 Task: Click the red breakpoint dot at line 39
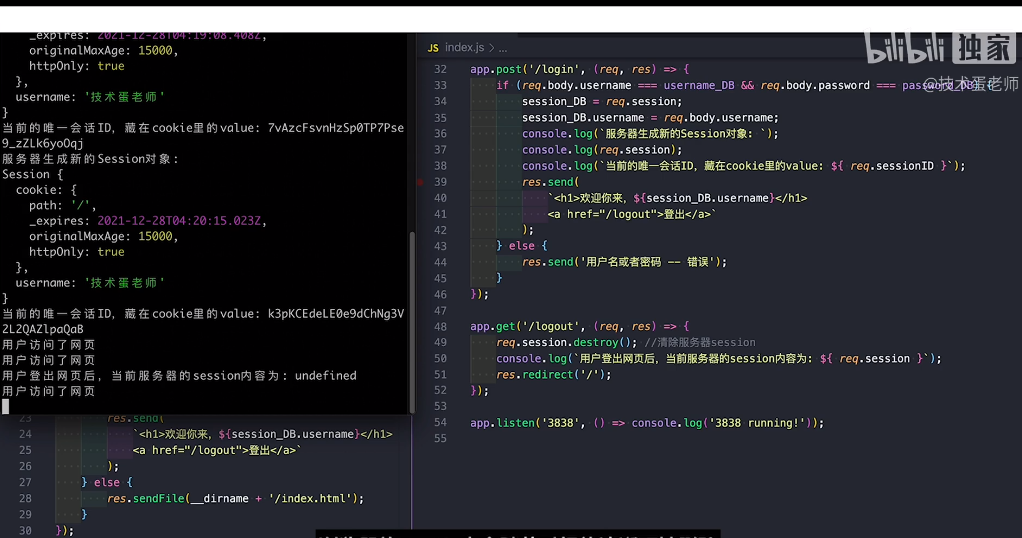point(420,183)
